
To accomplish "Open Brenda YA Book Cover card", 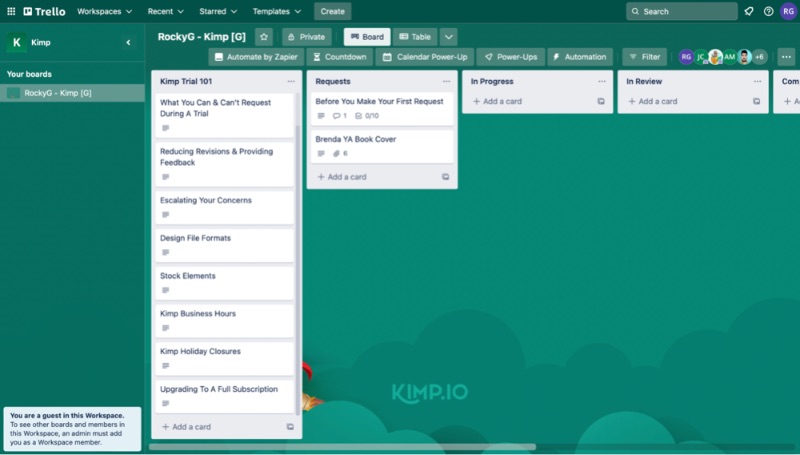I will click(382, 146).
